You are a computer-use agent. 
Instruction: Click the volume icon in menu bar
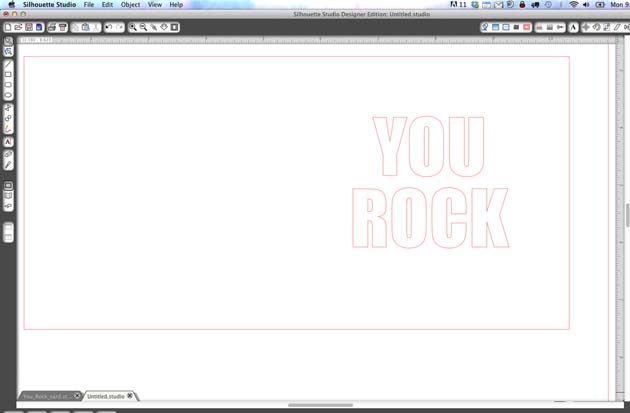(586, 4)
